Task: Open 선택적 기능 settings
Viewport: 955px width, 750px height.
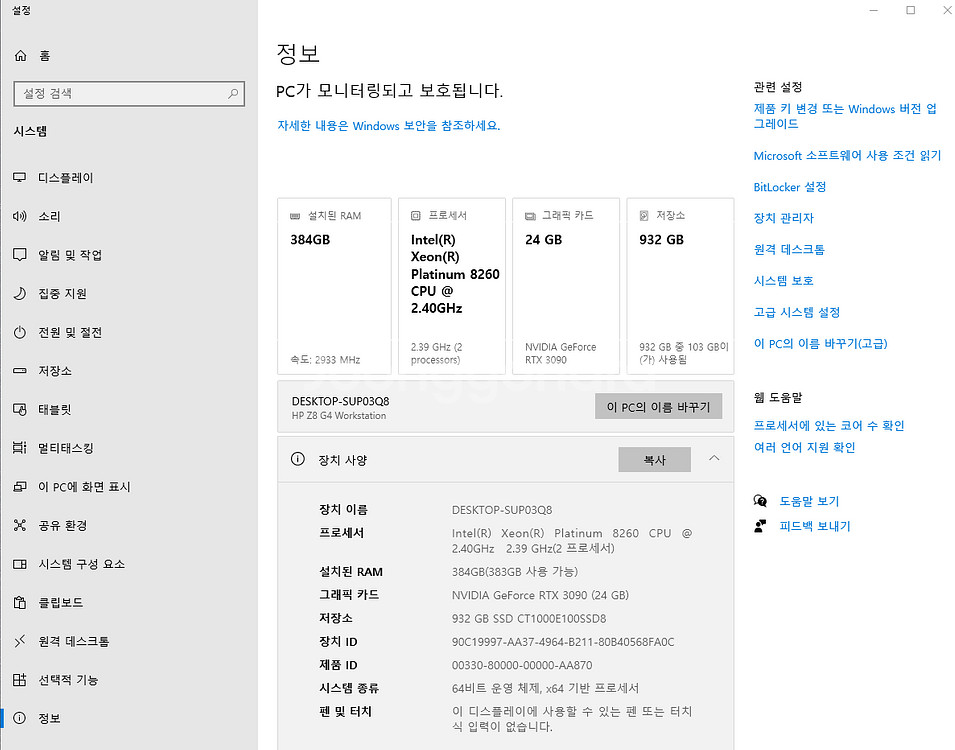Action: tap(68, 680)
